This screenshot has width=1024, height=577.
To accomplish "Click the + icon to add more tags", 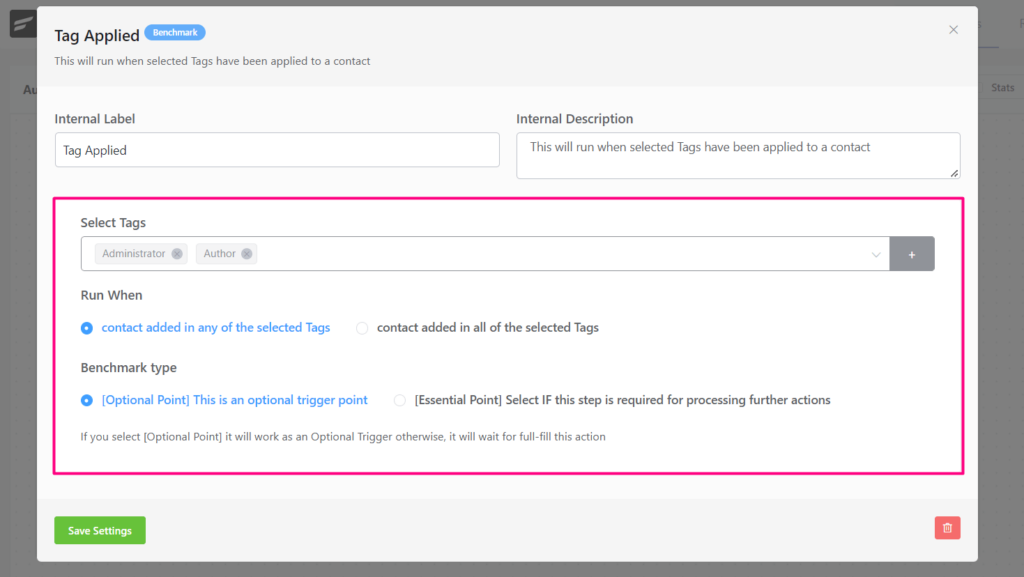I will point(911,253).
